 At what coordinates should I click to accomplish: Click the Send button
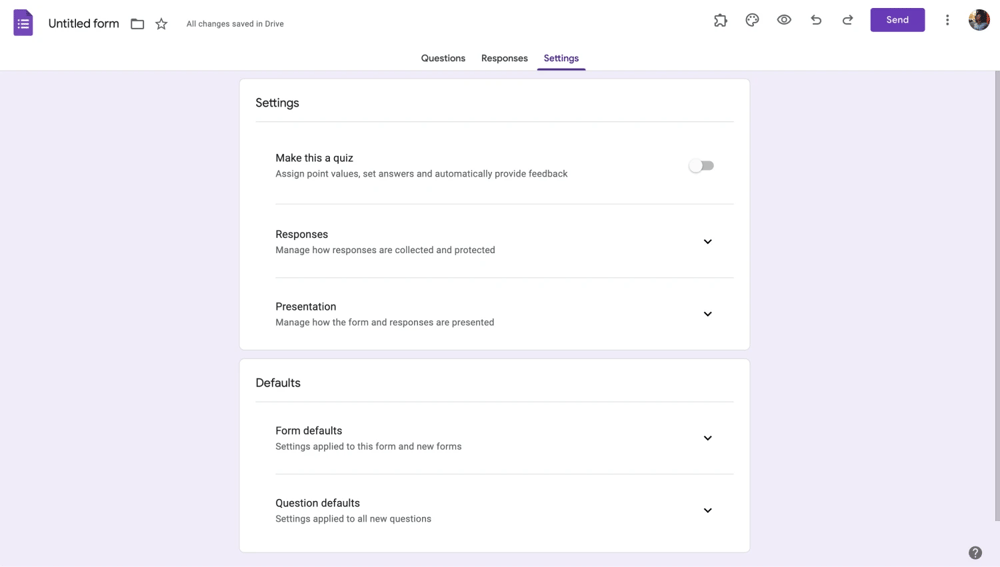point(897,20)
